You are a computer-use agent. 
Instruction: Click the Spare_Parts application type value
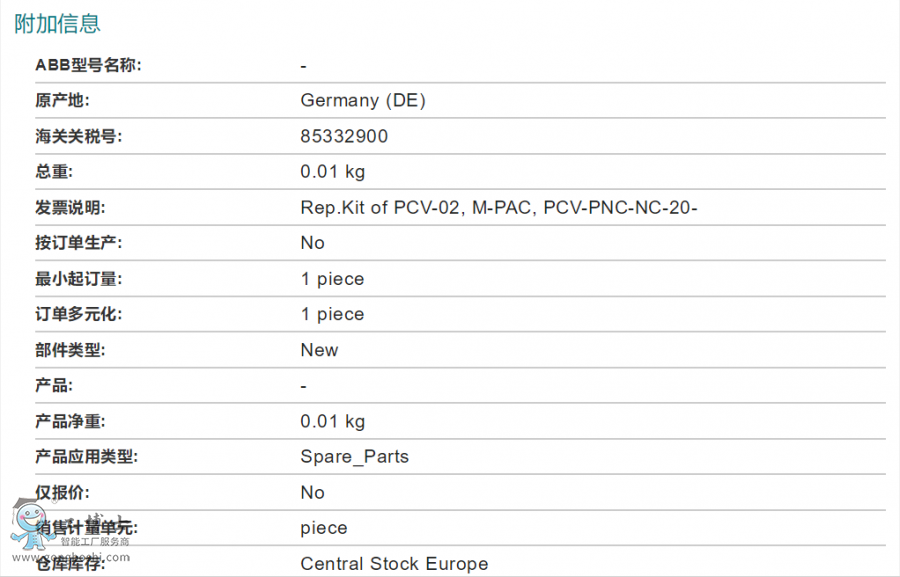click(x=354, y=457)
